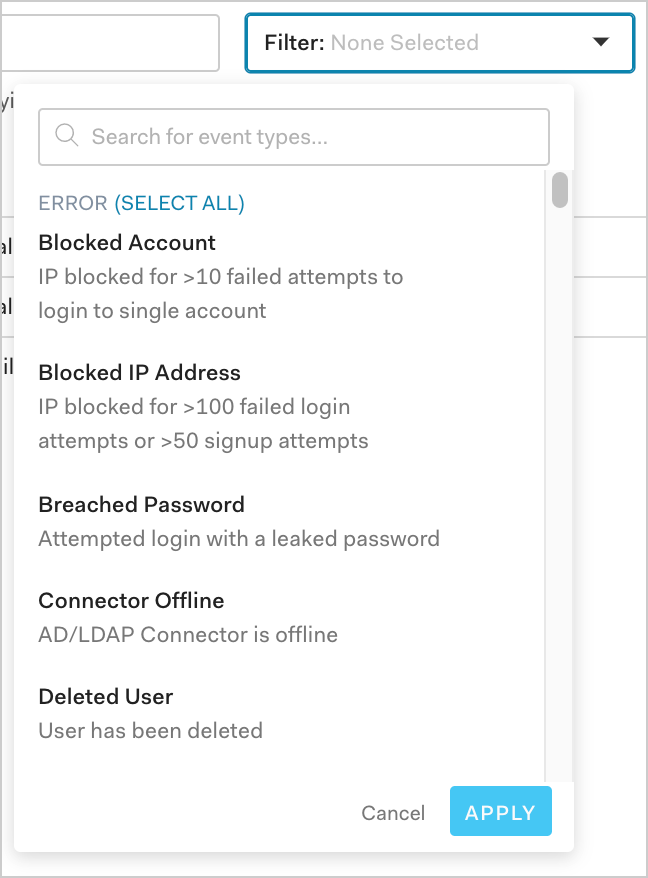
Task: Select the Deleted User event type
Action: (x=106, y=697)
